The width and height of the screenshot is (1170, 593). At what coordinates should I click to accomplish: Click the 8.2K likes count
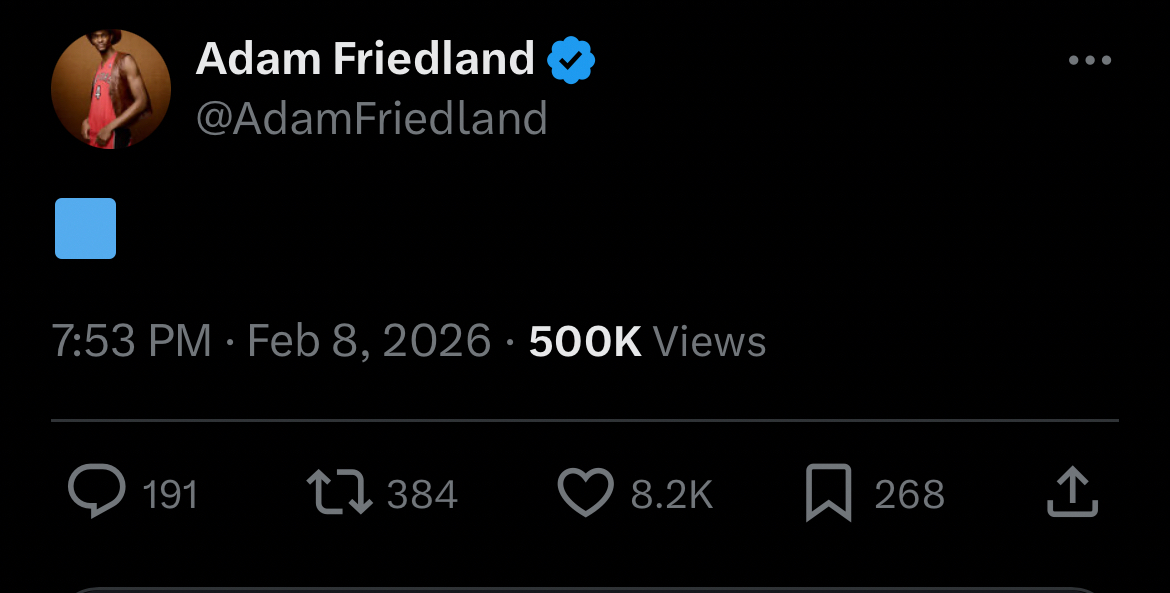(x=671, y=495)
